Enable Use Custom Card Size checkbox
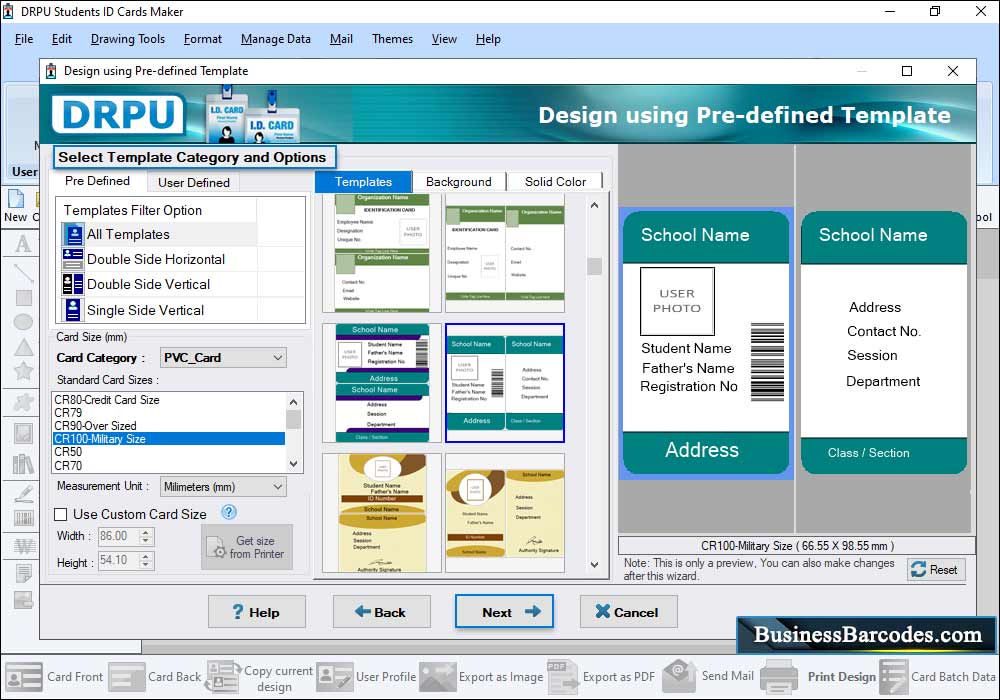Screen dimensions: 1000x700 pyautogui.click(x=61, y=514)
